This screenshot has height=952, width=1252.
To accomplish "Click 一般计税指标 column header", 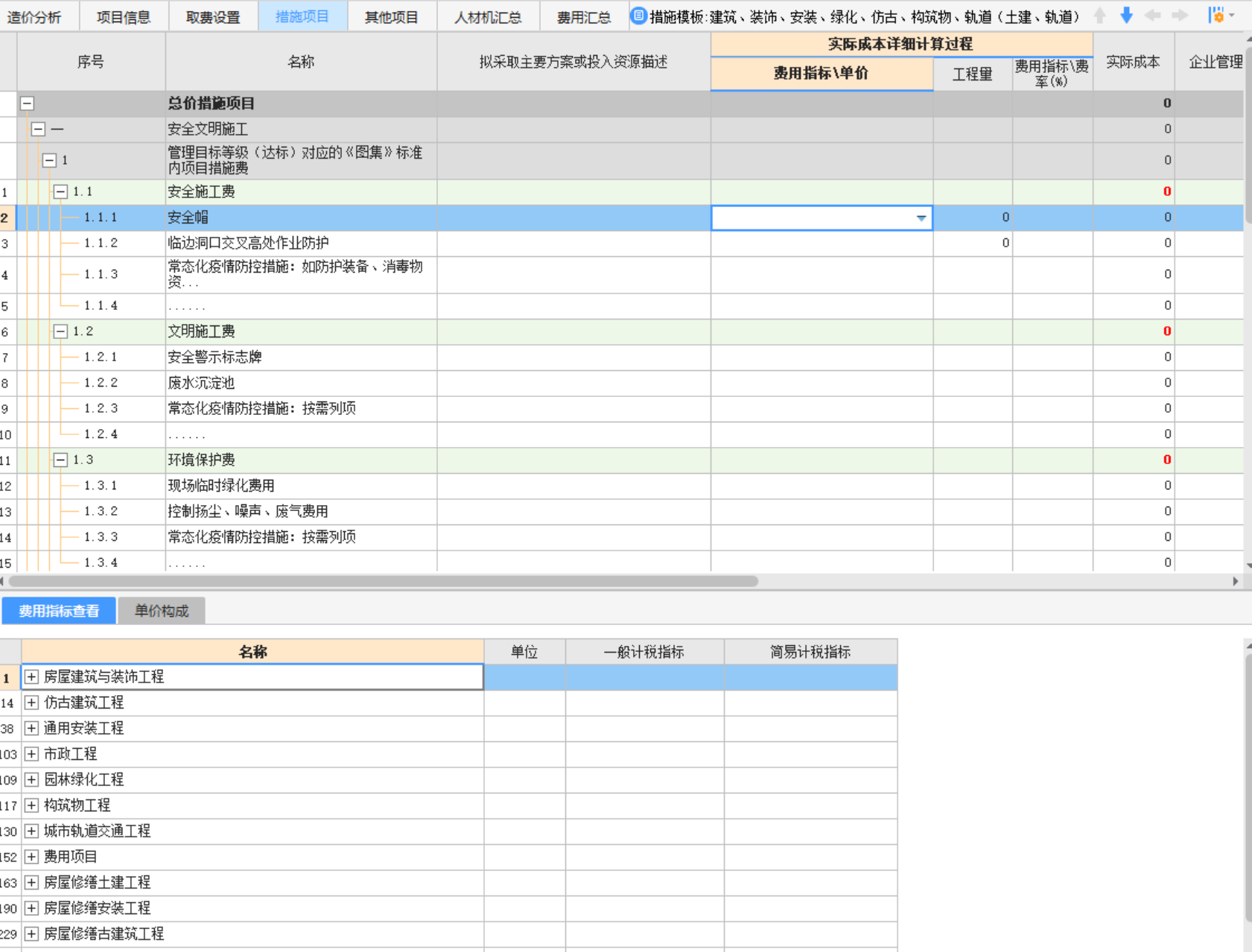I will point(644,652).
